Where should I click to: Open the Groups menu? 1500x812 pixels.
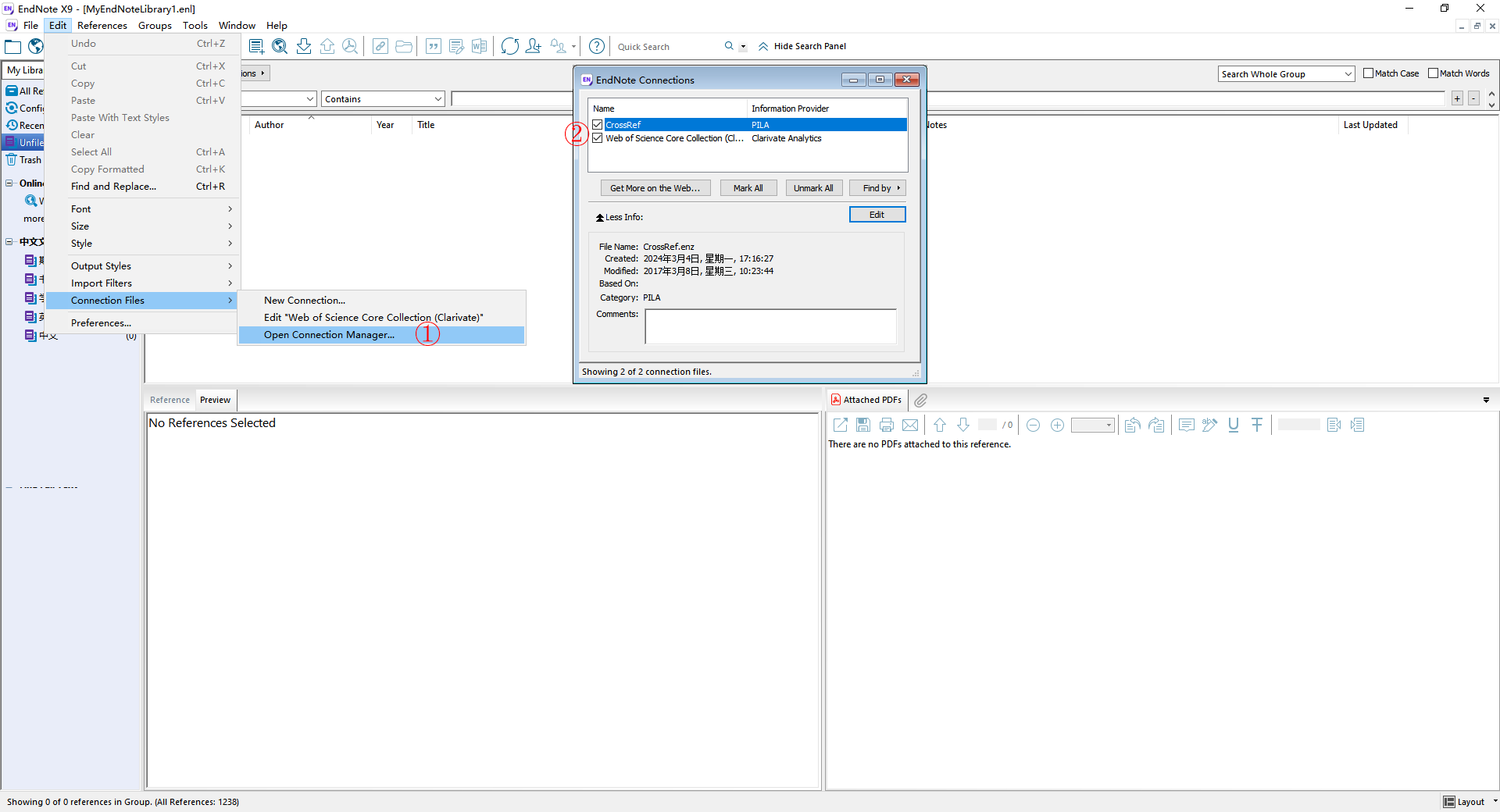pos(155,26)
